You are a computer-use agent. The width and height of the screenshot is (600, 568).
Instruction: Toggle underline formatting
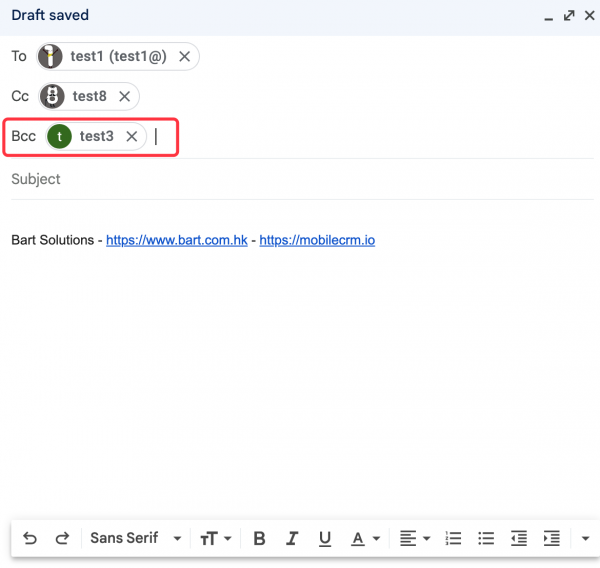click(x=325, y=538)
